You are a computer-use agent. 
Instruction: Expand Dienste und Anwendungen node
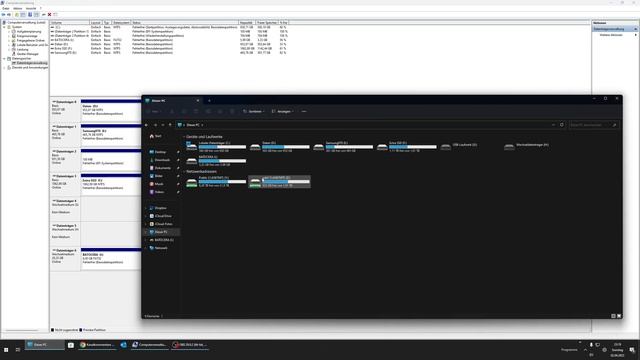pyautogui.click(x=4, y=67)
